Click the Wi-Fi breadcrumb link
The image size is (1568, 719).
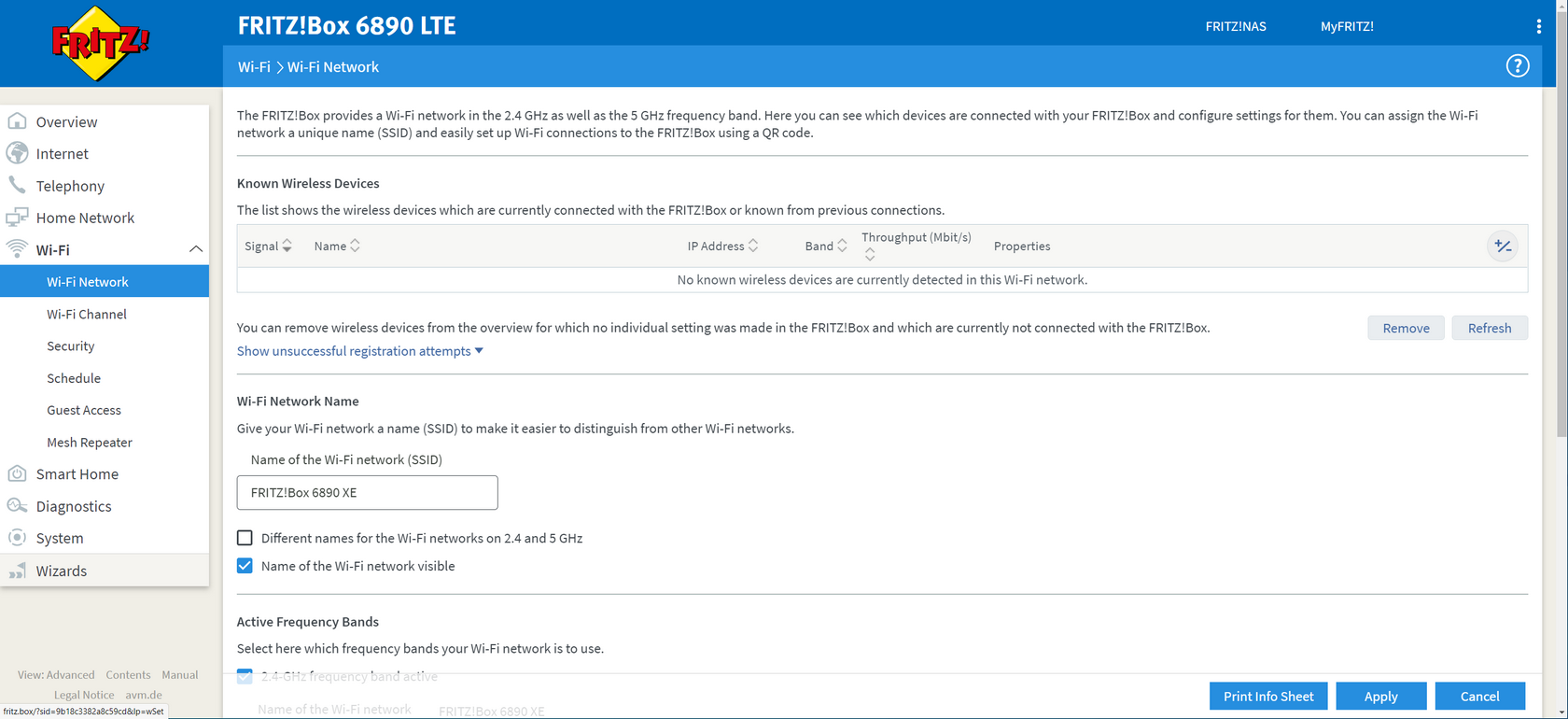tap(254, 66)
